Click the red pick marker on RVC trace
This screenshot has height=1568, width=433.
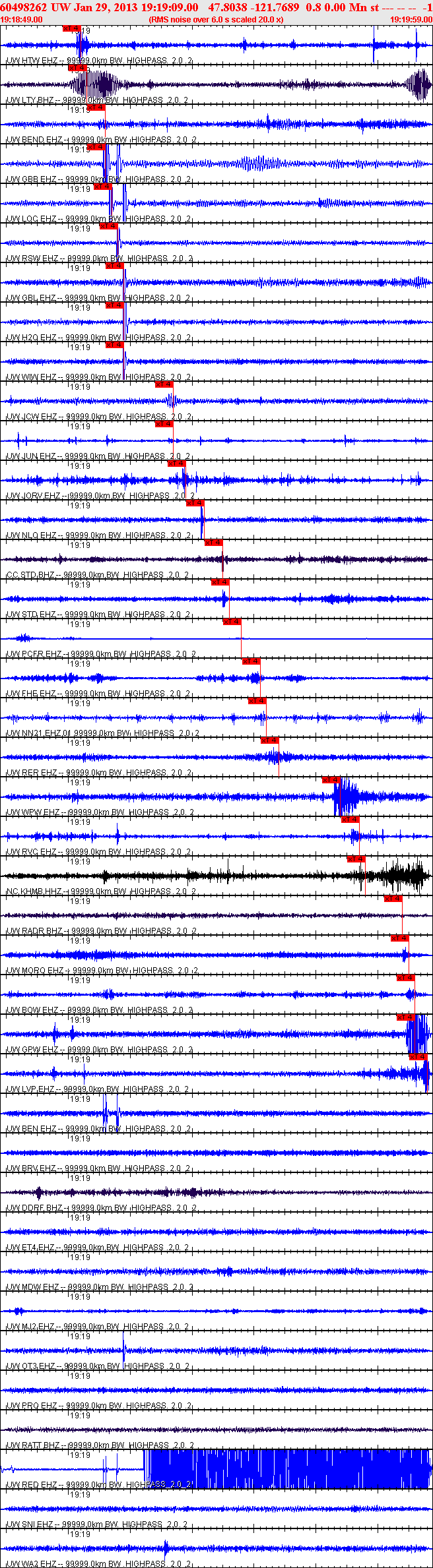coord(350,820)
